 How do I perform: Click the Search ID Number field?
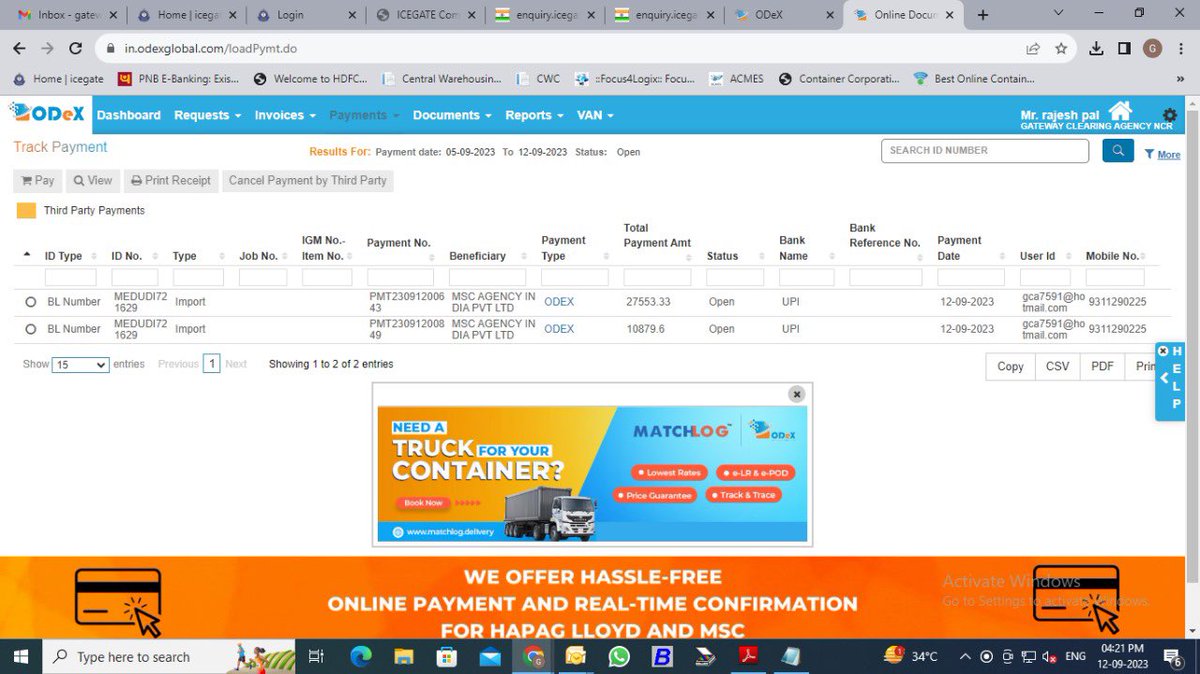(985, 151)
